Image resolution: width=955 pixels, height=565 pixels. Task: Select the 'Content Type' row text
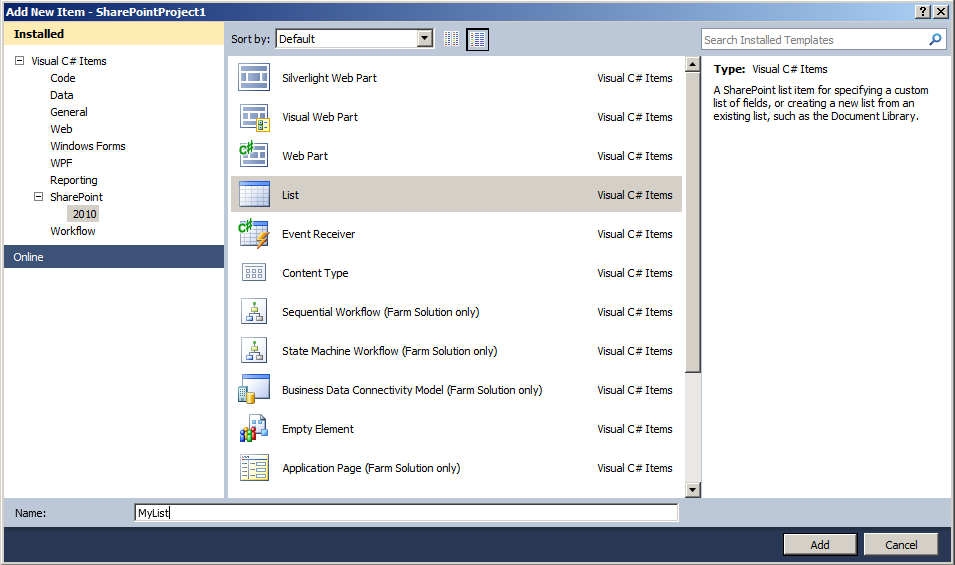point(315,273)
